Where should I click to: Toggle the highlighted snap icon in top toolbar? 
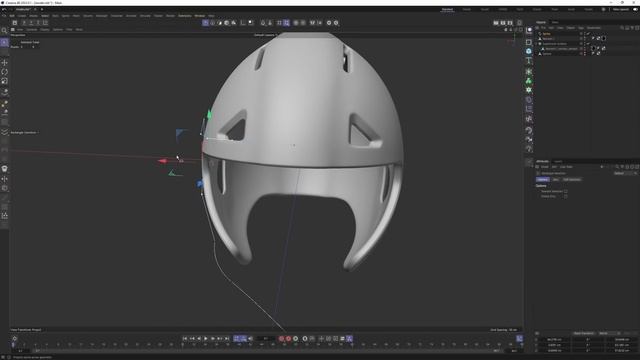coord(287,23)
